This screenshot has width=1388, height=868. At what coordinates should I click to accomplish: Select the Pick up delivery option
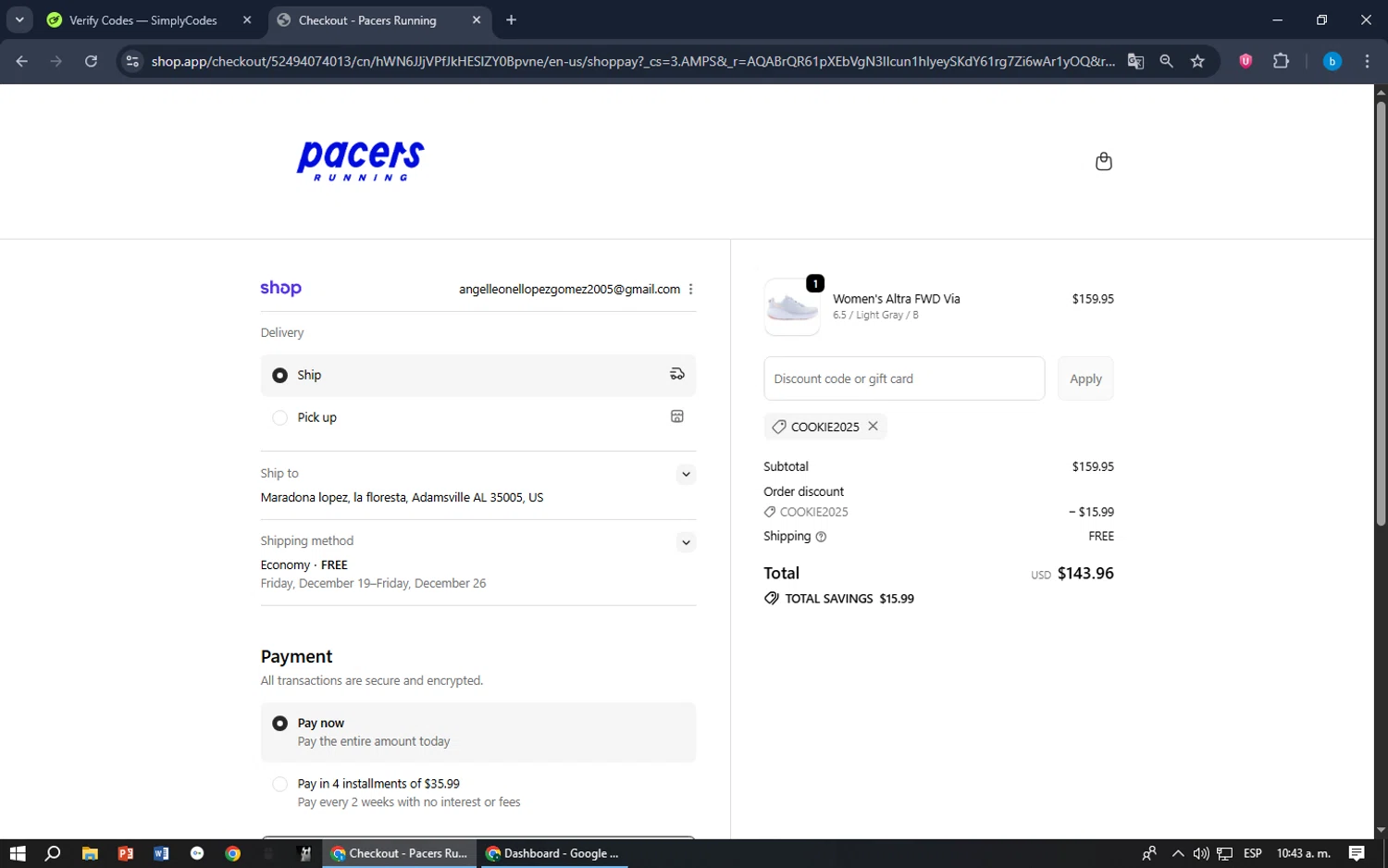(478, 417)
